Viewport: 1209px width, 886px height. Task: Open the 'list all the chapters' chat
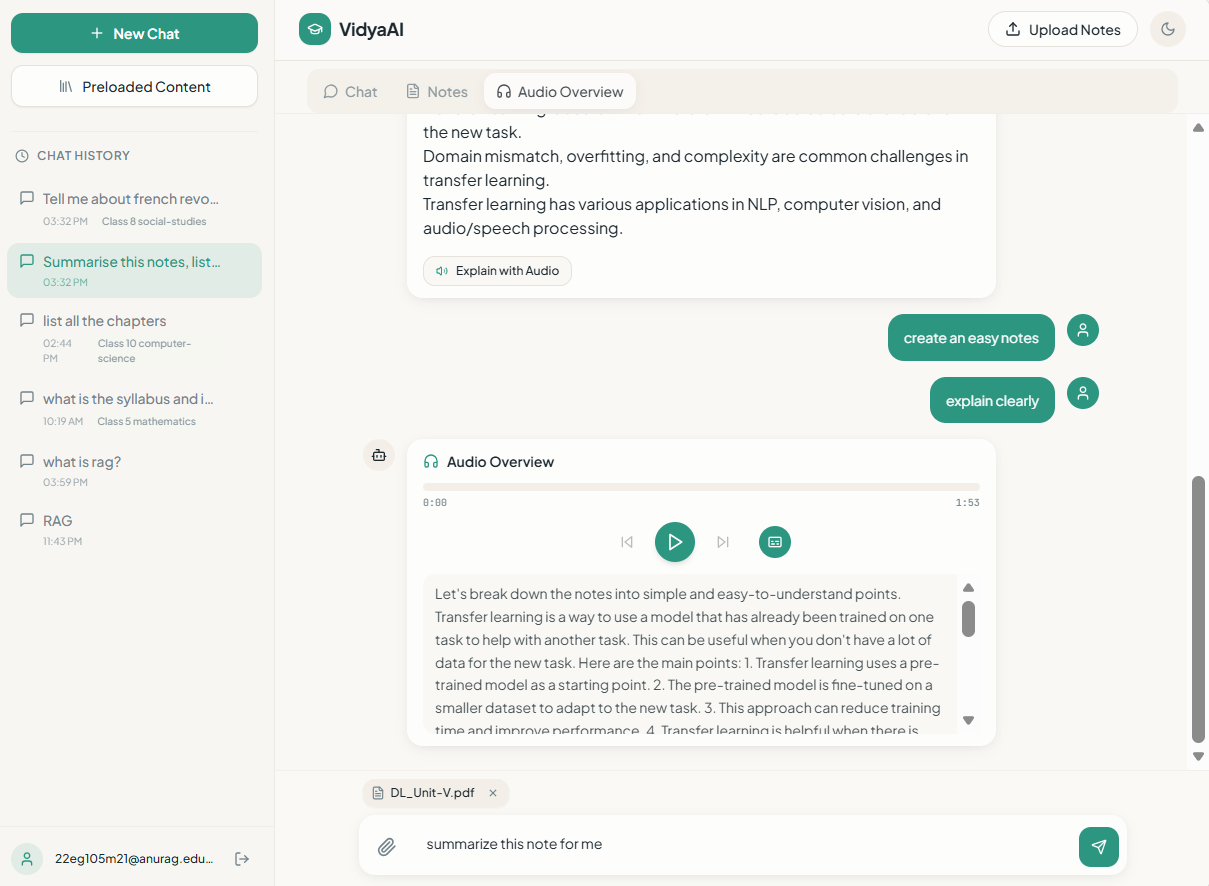[x=134, y=340]
